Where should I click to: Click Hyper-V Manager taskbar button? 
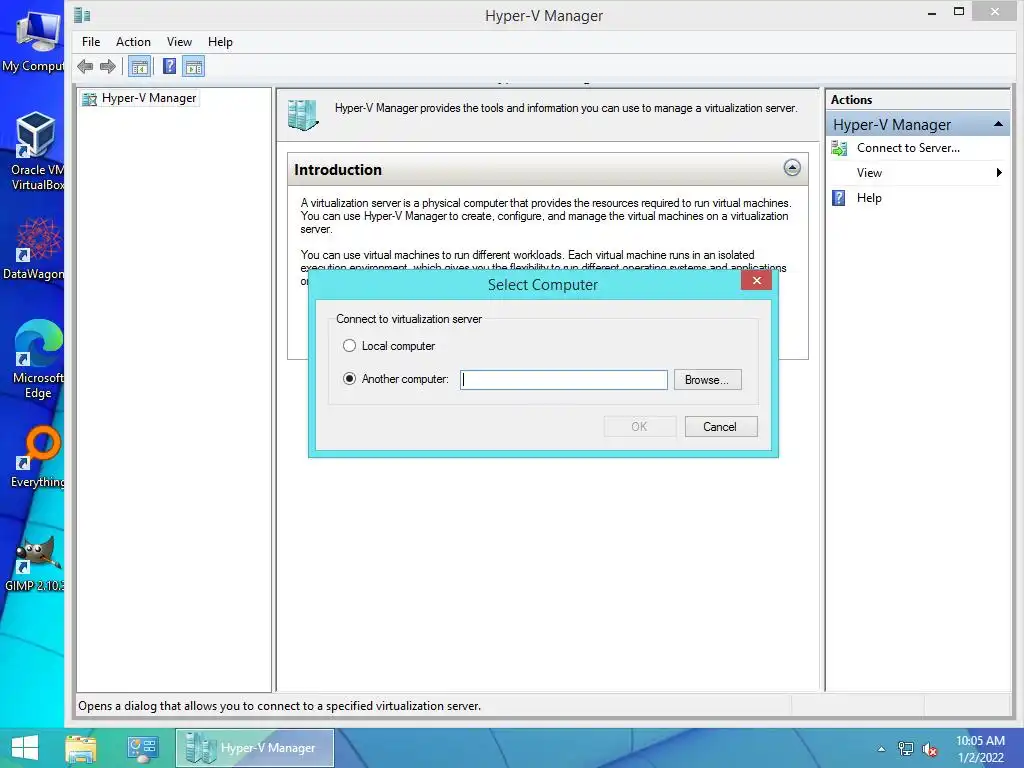pos(255,748)
